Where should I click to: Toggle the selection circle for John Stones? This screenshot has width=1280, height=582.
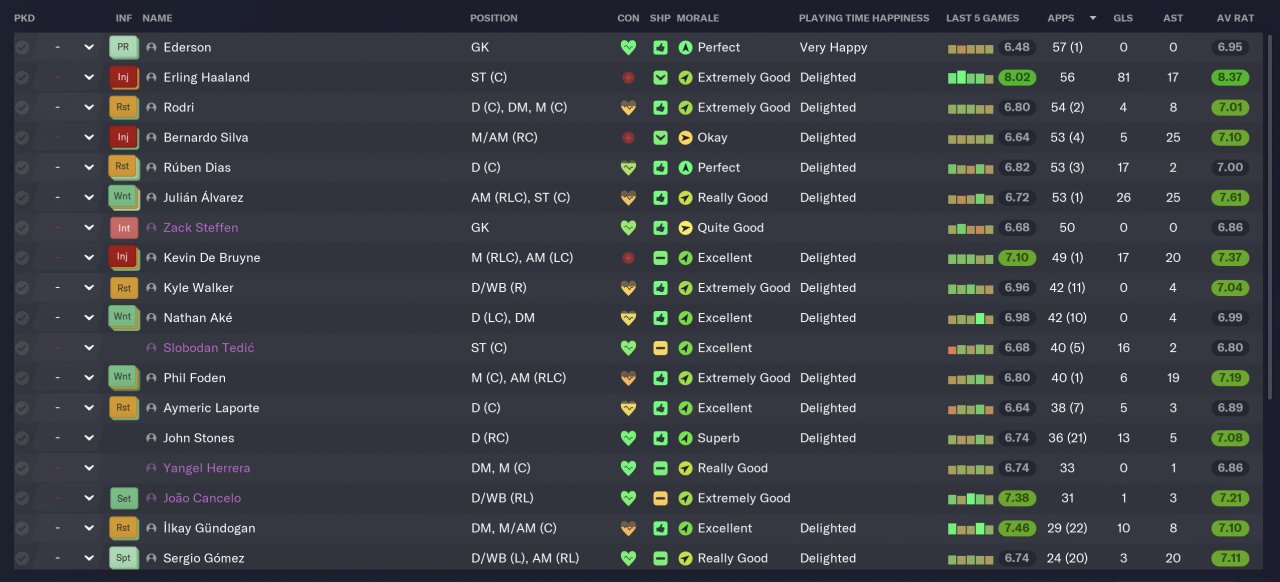pos(22,438)
